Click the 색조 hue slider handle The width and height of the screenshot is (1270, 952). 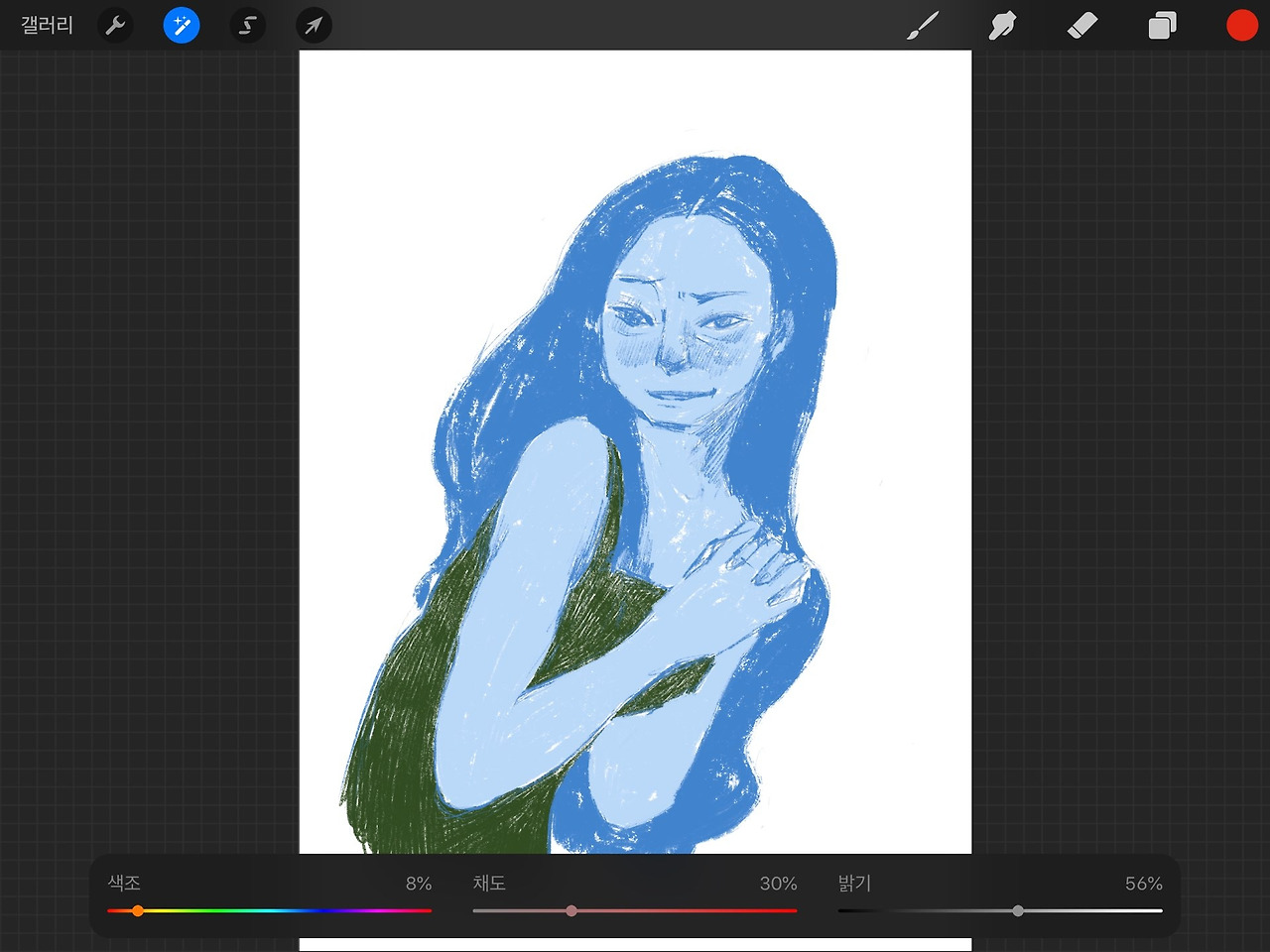coord(138,910)
